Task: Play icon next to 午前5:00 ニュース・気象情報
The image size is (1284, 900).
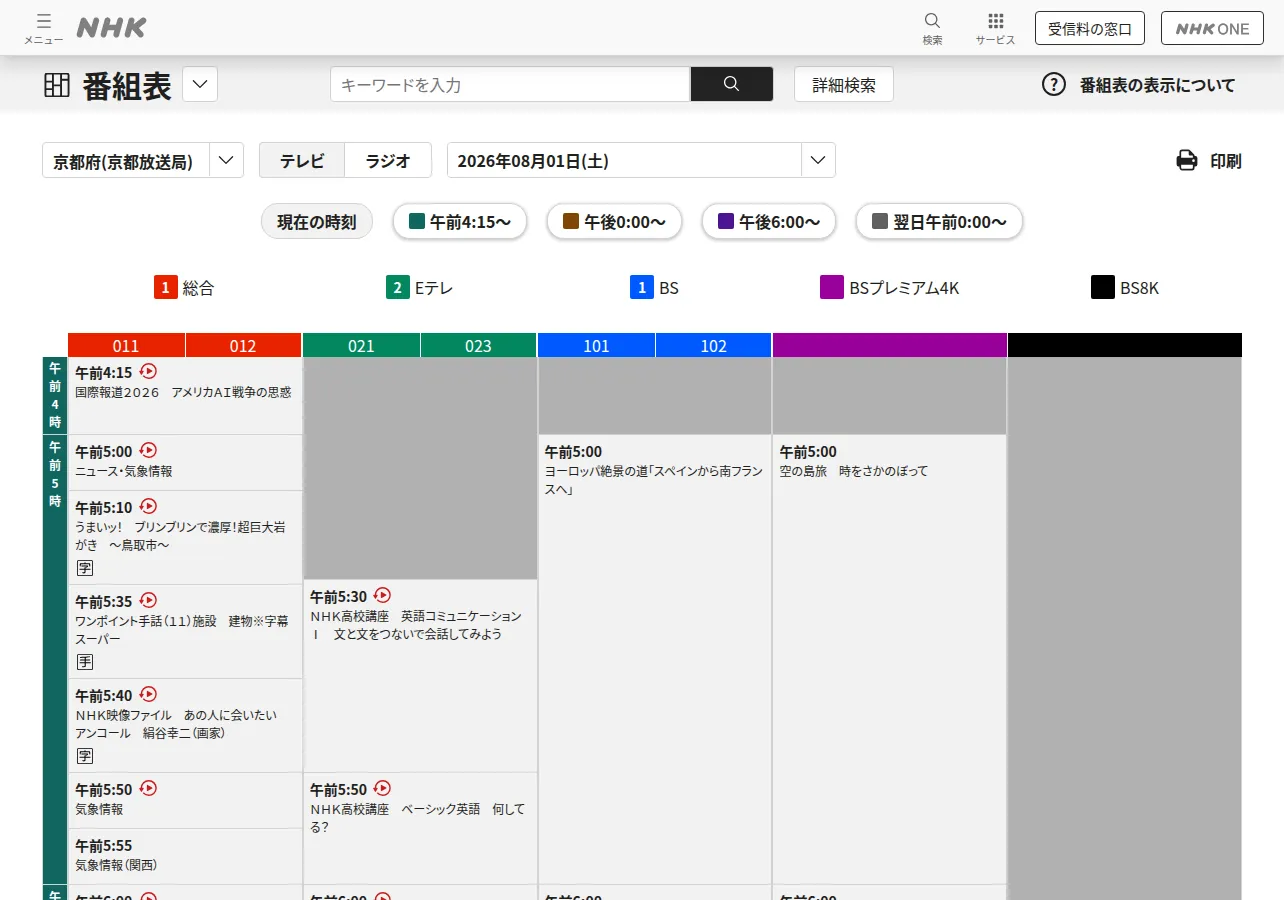Action: point(148,450)
